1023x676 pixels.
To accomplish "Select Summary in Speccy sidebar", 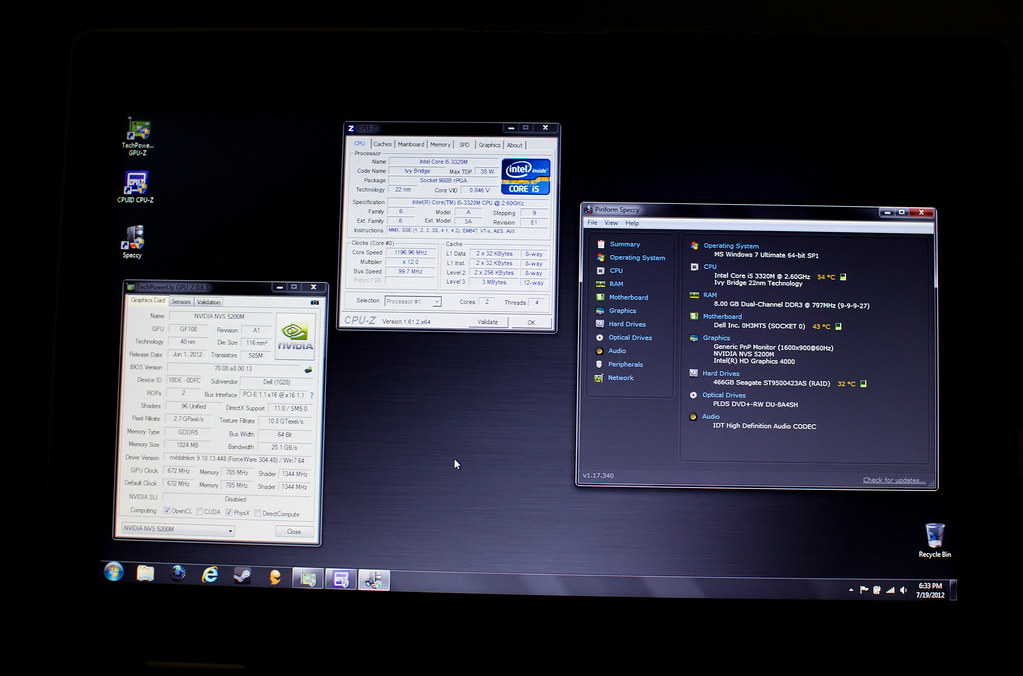I will pos(624,244).
